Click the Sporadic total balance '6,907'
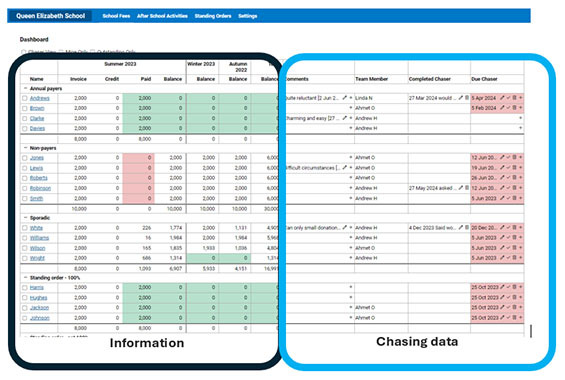The width and height of the screenshot is (565, 380). tap(176, 268)
